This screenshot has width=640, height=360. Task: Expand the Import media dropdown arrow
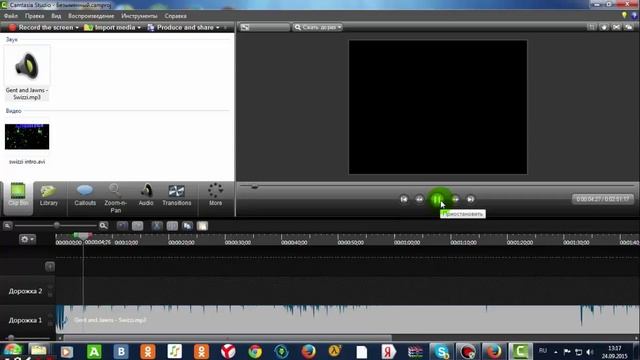click(x=139, y=28)
